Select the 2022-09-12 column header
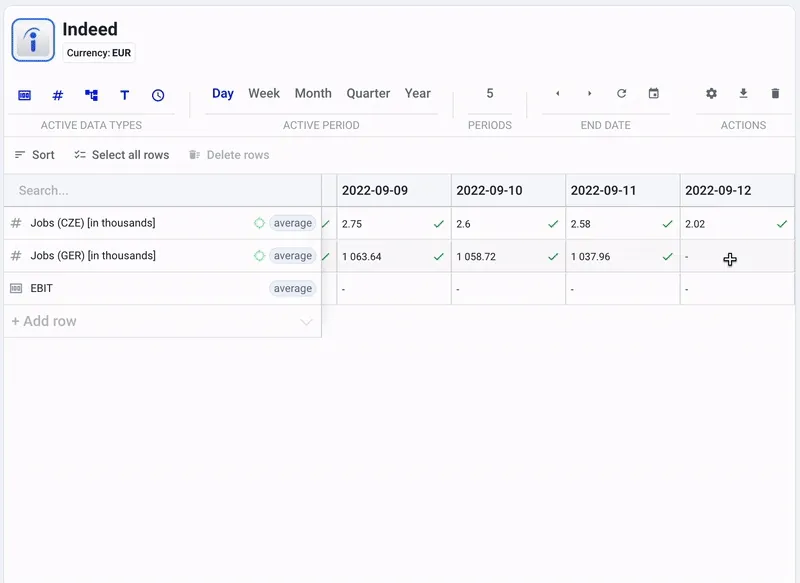 coord(737,191)
